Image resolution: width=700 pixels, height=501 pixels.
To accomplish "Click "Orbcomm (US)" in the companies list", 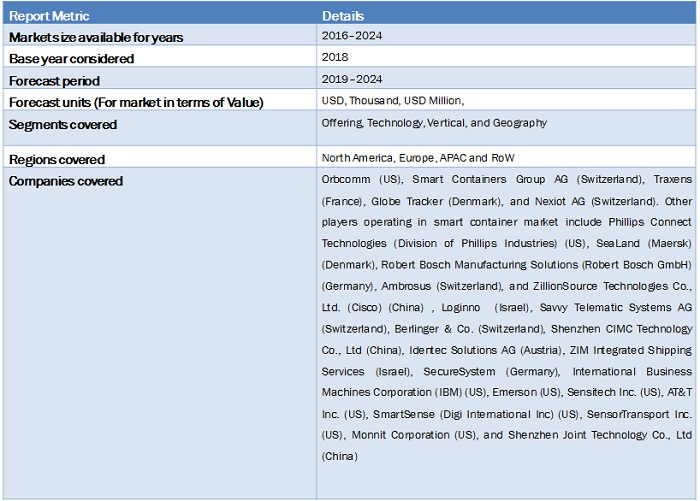I will [362, 180].
